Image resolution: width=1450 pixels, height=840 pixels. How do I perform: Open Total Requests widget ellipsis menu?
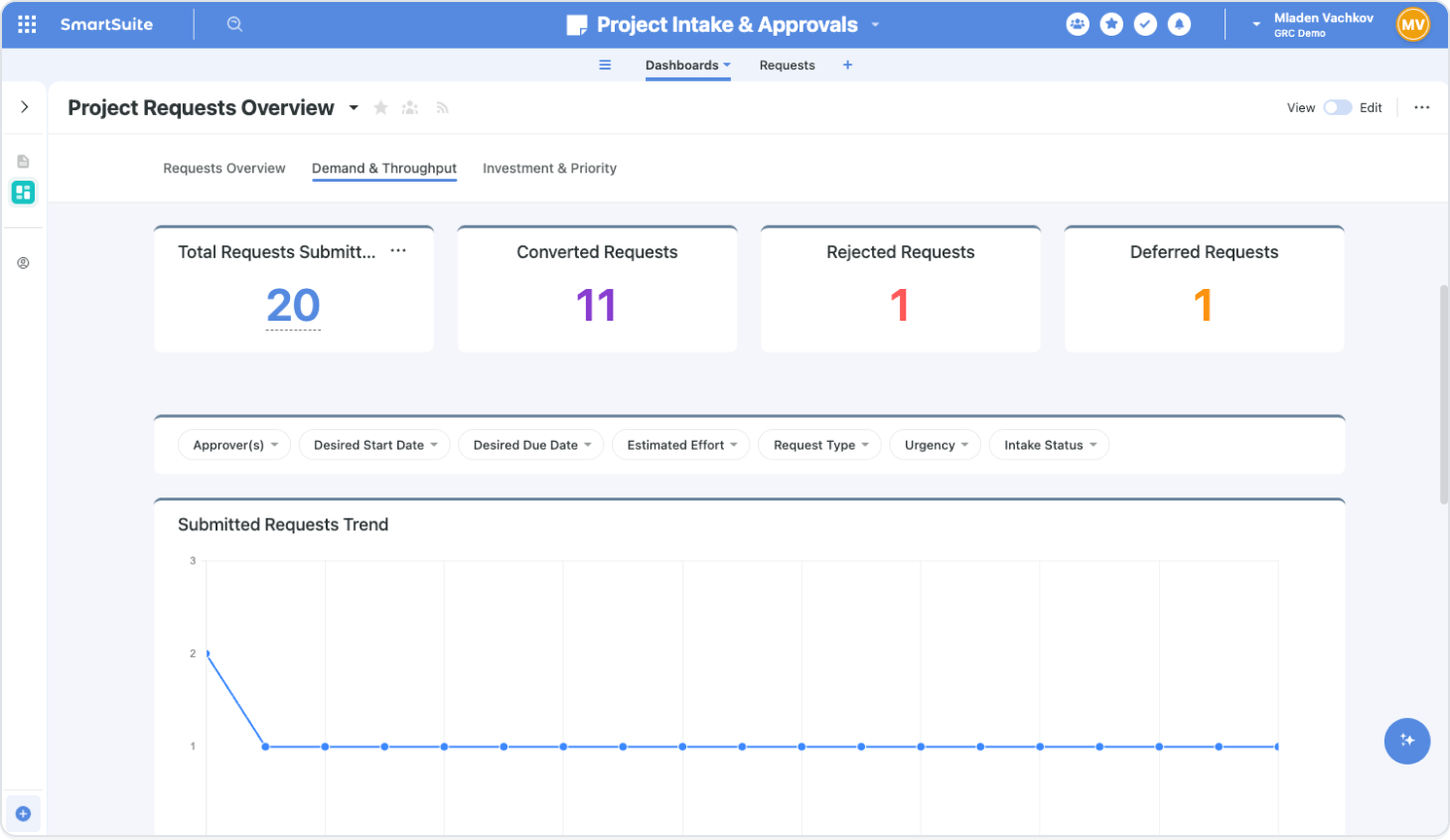tap(398, 251)
